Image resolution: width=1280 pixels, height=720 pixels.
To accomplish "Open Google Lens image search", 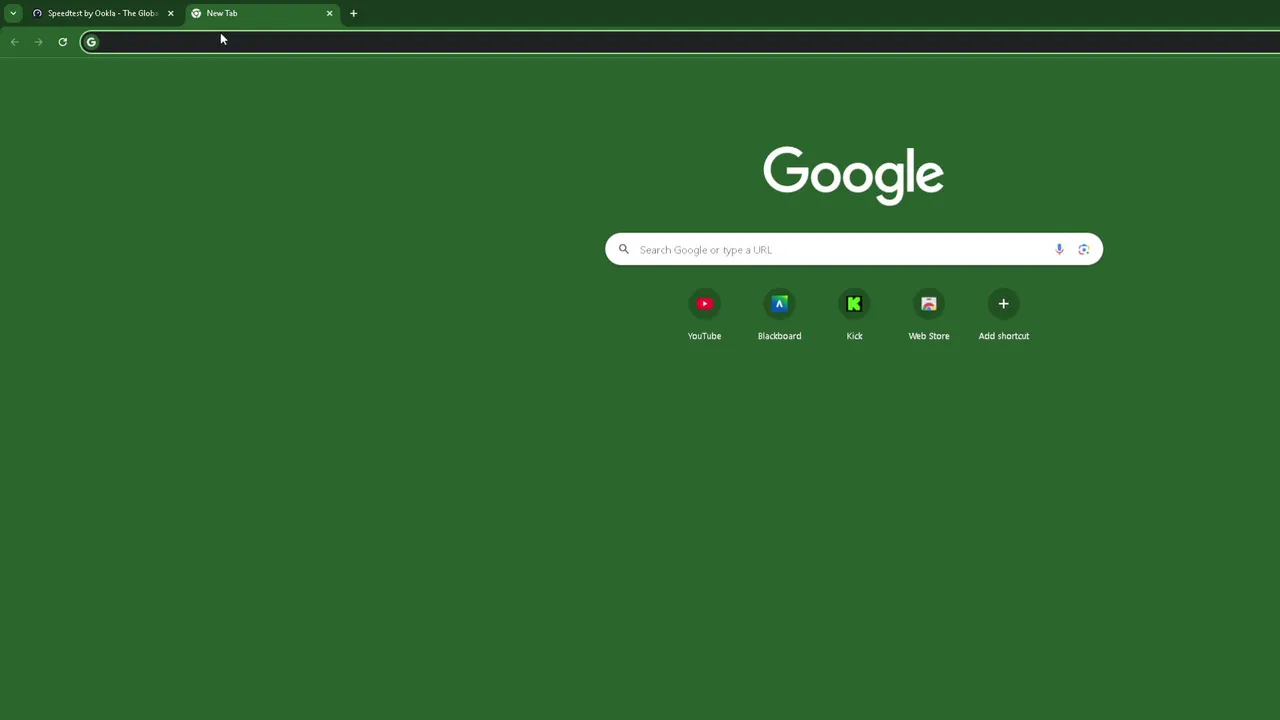I will [1083, 249].
